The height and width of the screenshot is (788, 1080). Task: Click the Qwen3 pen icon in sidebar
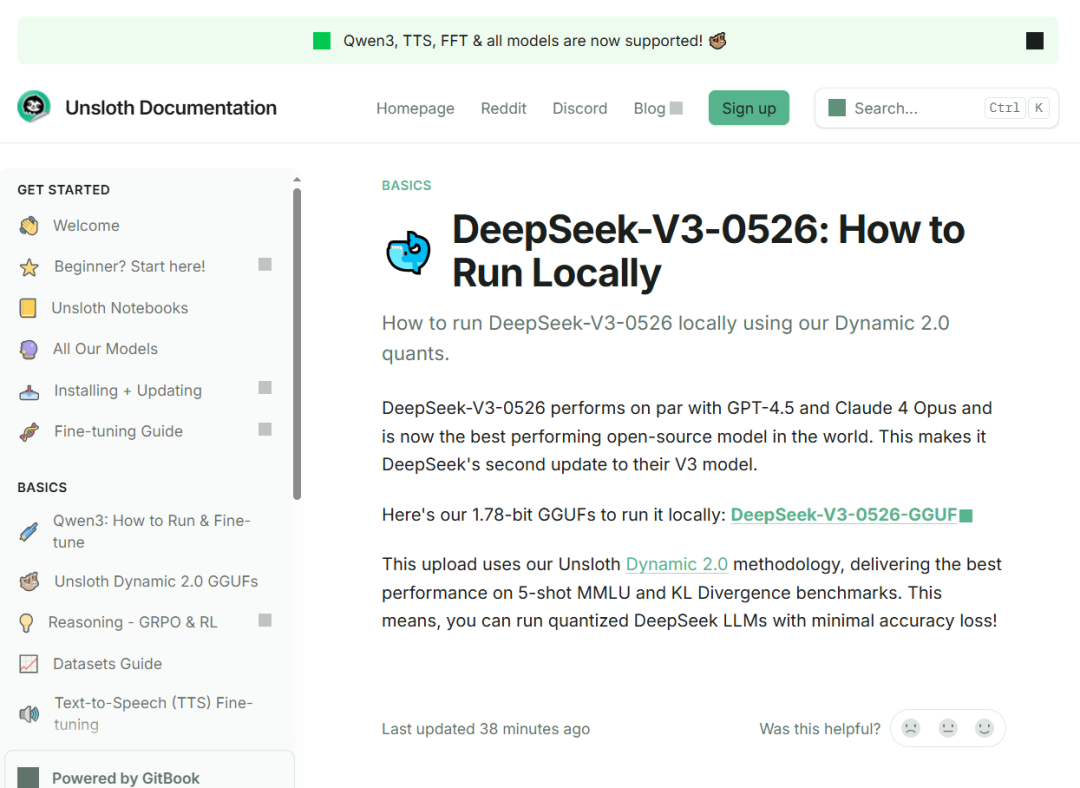coord(29,531)
